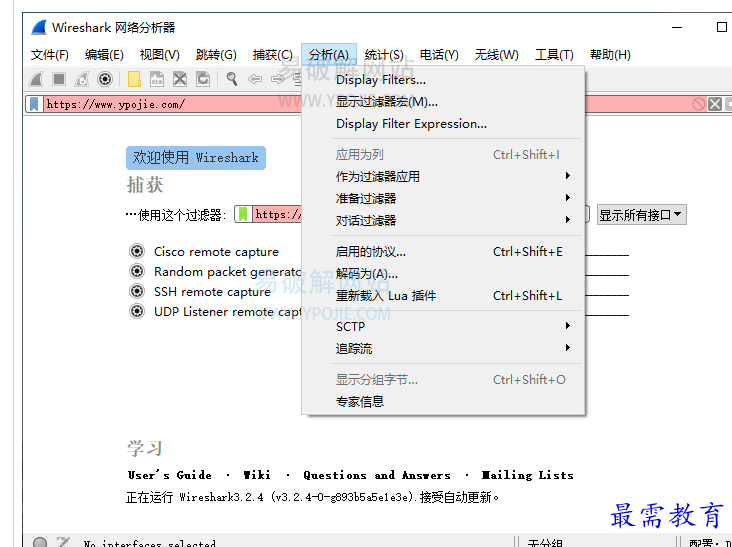Click SSH remote capture gear icon
This screenshot has height=547, width=732.
pyautogui.click(x=137, y=291)
